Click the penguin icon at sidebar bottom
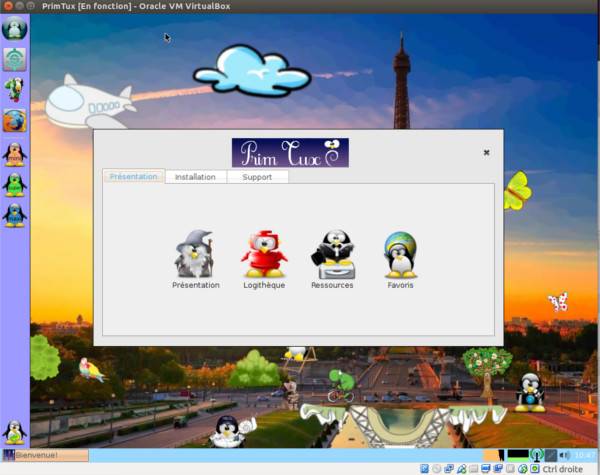Image resolution: width=600 pixels, height=475 pixels. [15, 433]
